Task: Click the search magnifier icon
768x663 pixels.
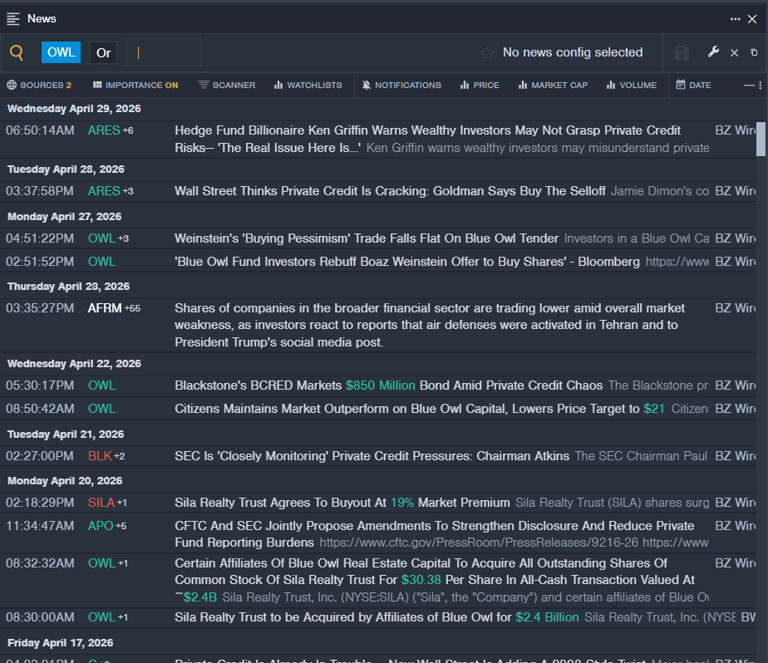Action: point(17,53)
